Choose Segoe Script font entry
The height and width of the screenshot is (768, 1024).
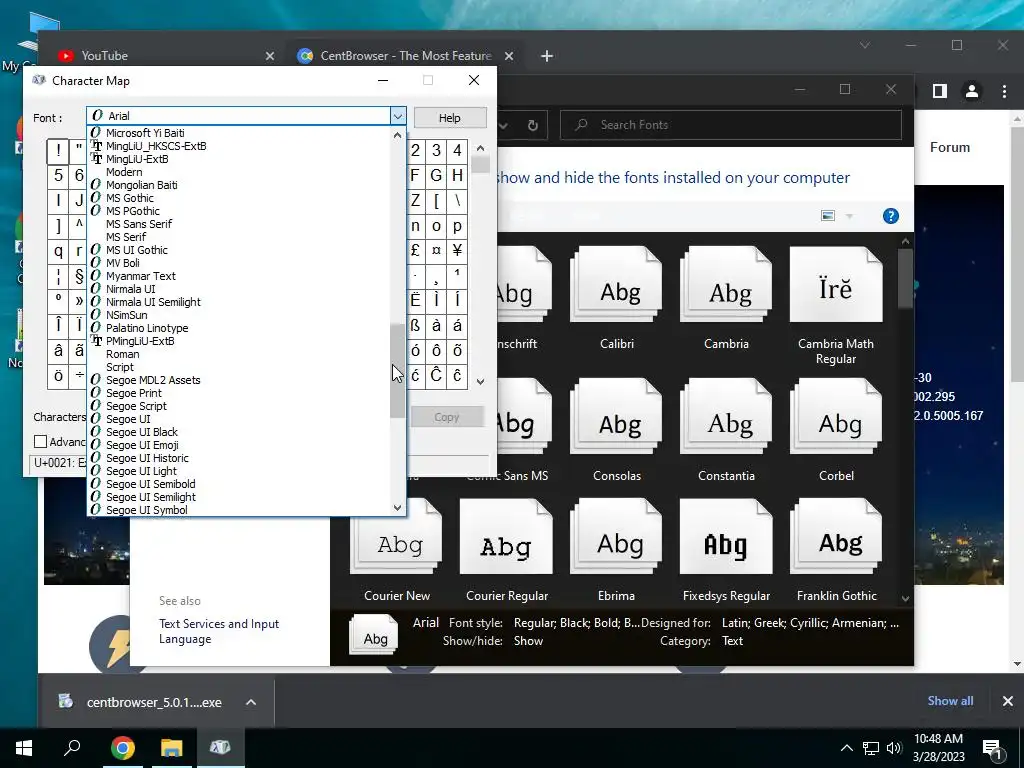pos(136,406)
